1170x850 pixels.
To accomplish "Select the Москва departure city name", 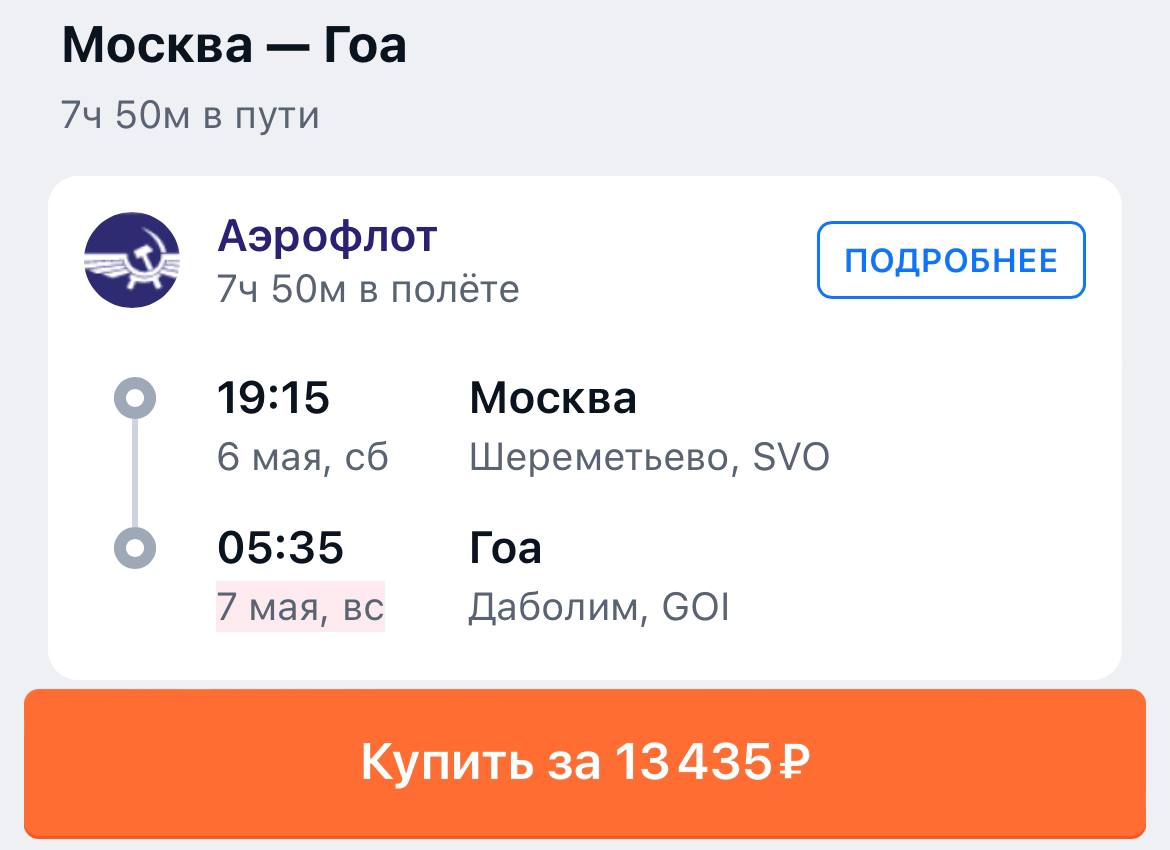I will tap(553, 398).
